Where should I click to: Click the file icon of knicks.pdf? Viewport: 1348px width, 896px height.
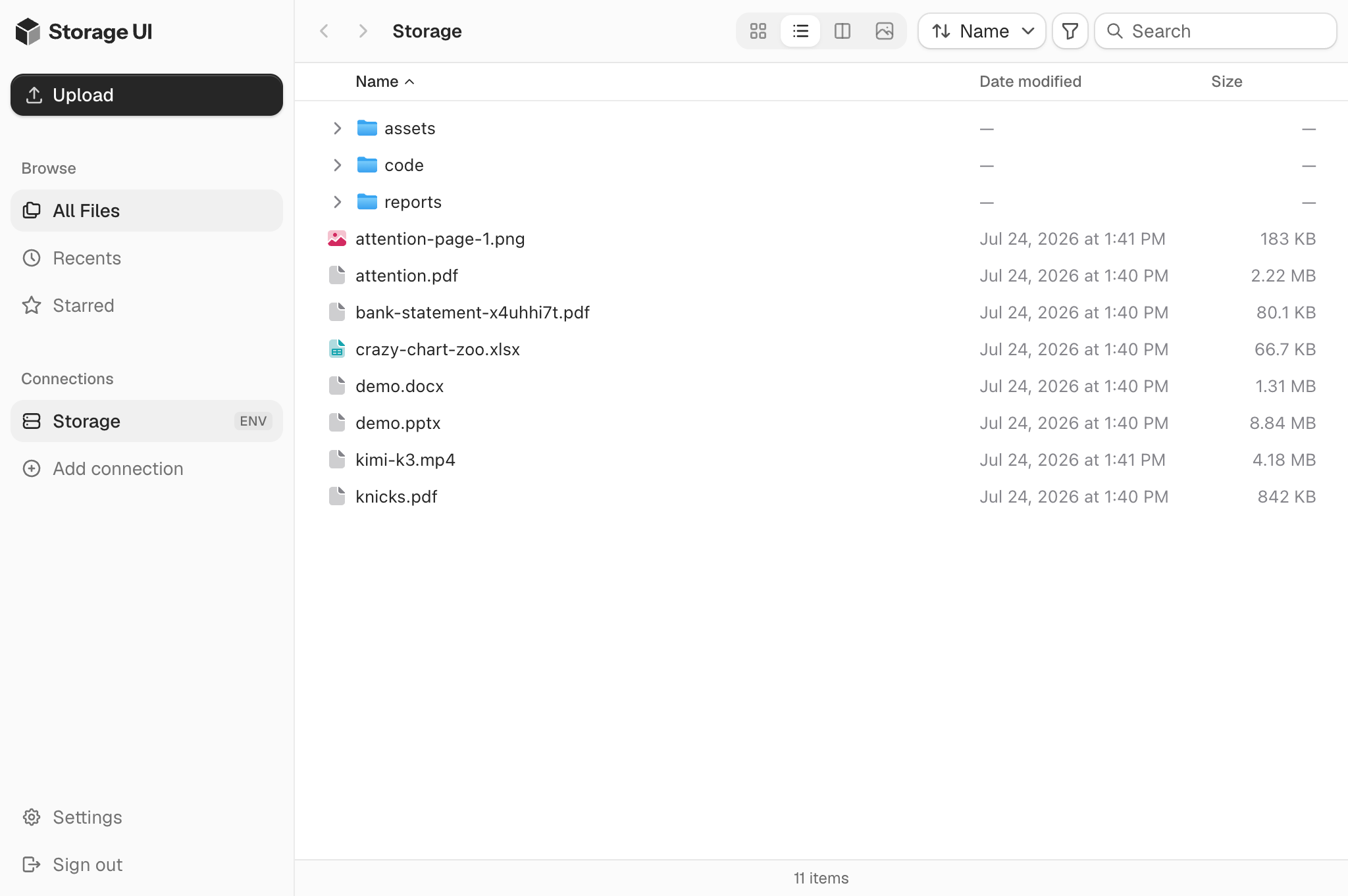(337, 496)
